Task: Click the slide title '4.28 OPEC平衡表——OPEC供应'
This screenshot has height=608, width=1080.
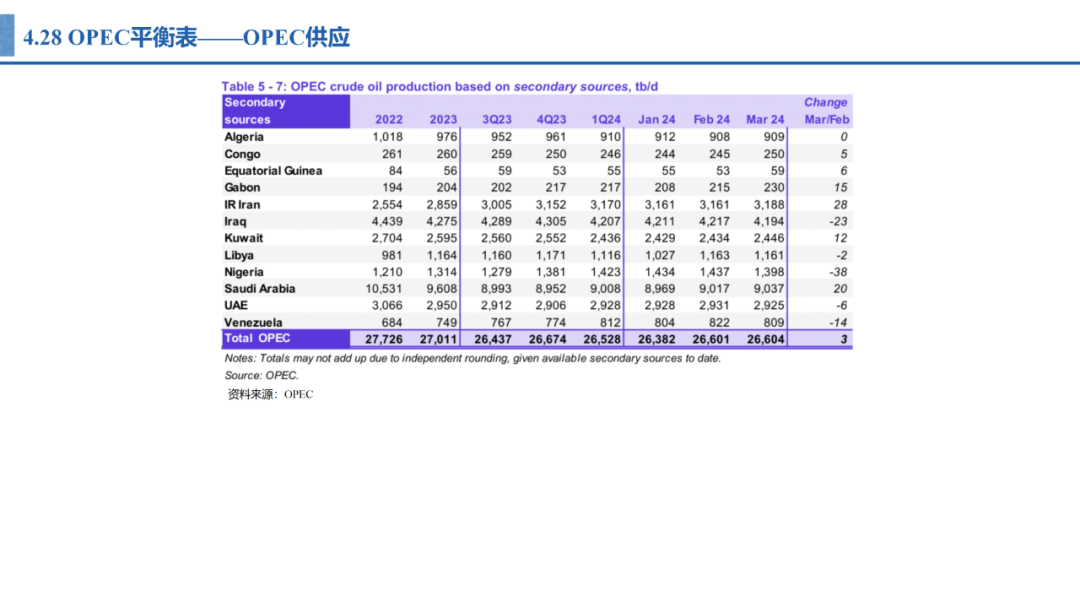Action: pyautogui.click(x=187, y=37)
